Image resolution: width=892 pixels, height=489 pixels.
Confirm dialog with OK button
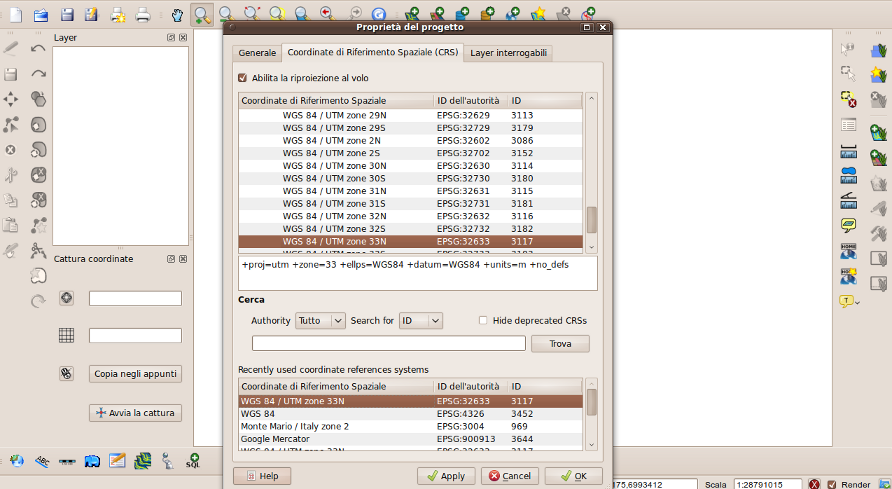point(573,476)
